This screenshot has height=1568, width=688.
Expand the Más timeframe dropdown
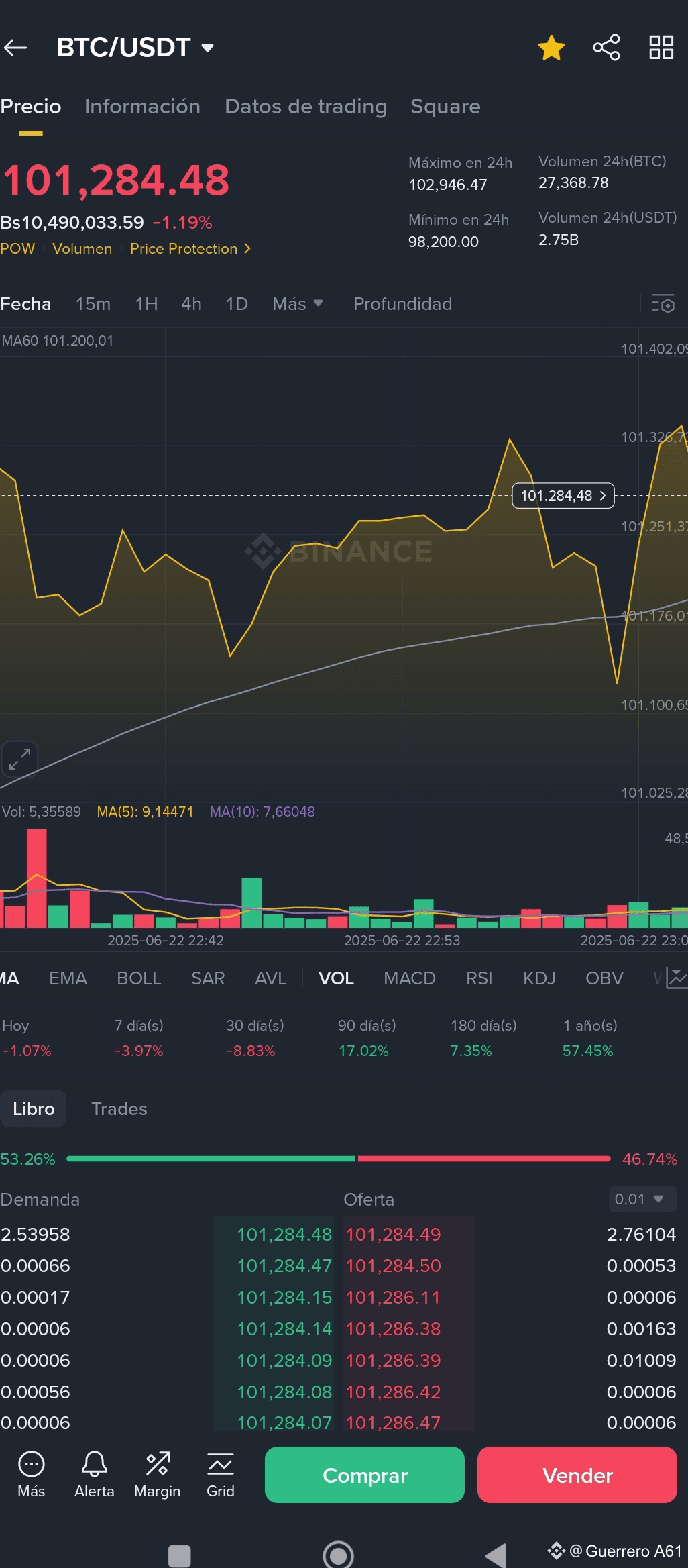298,304
